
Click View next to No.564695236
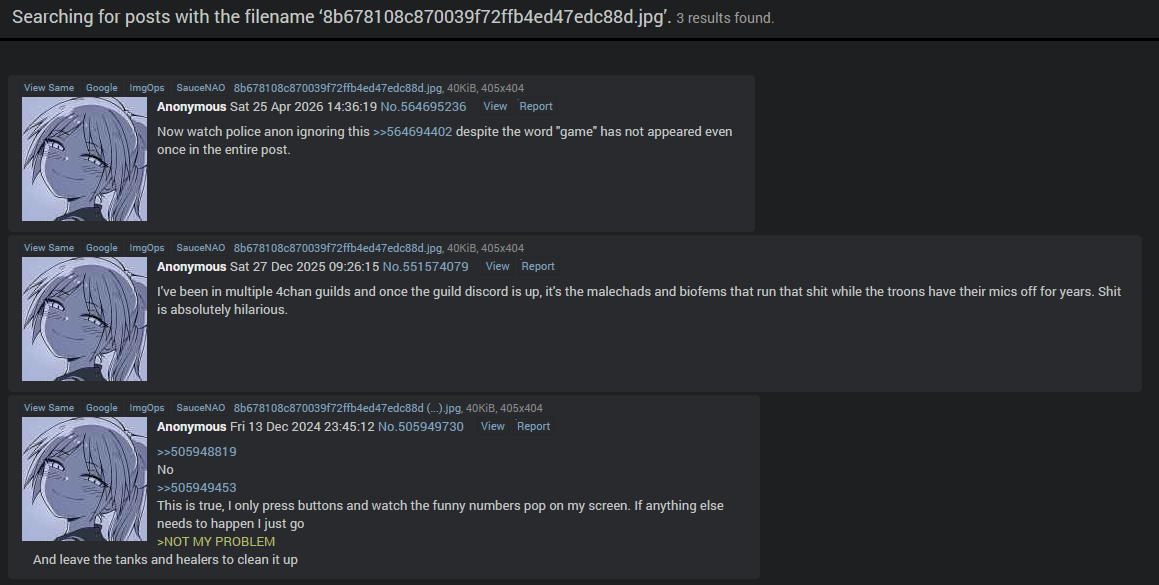click(x=494, y=106)
